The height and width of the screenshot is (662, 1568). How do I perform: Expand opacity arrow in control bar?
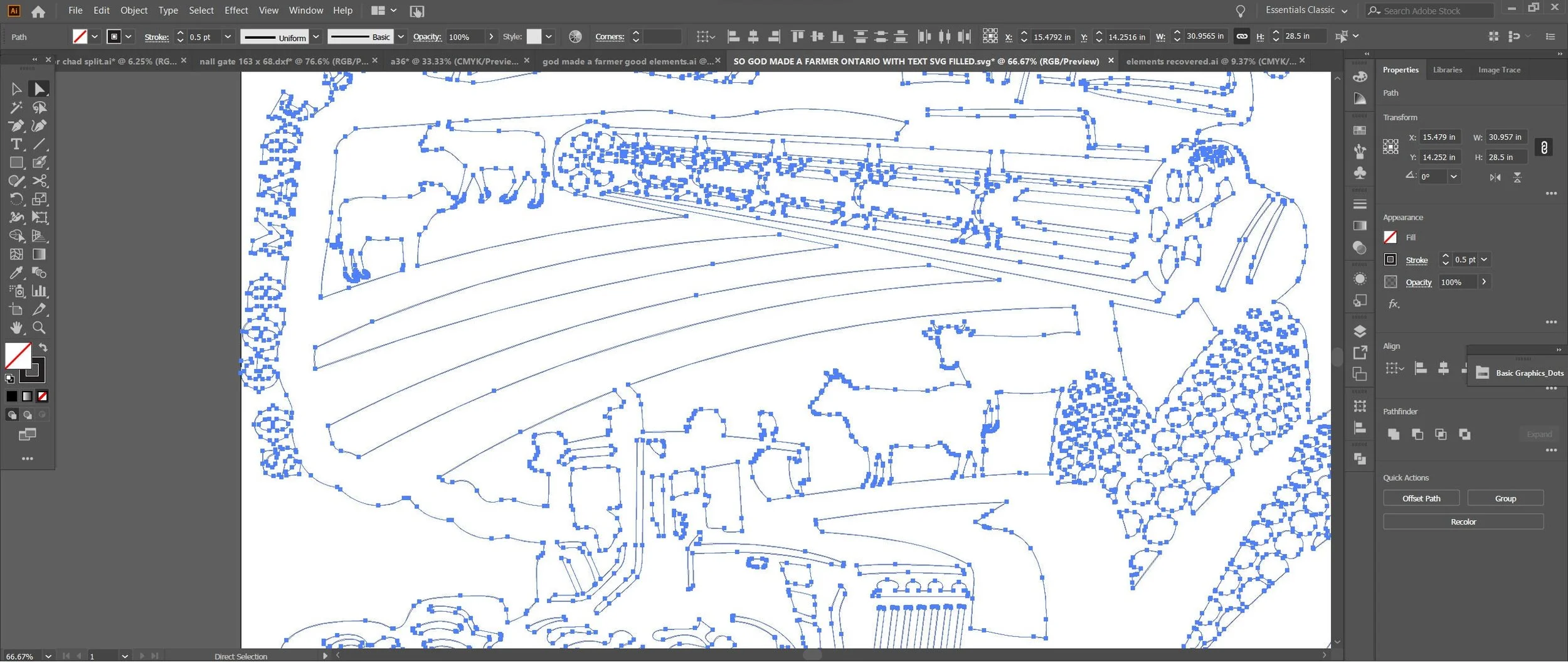coord(491,37)
